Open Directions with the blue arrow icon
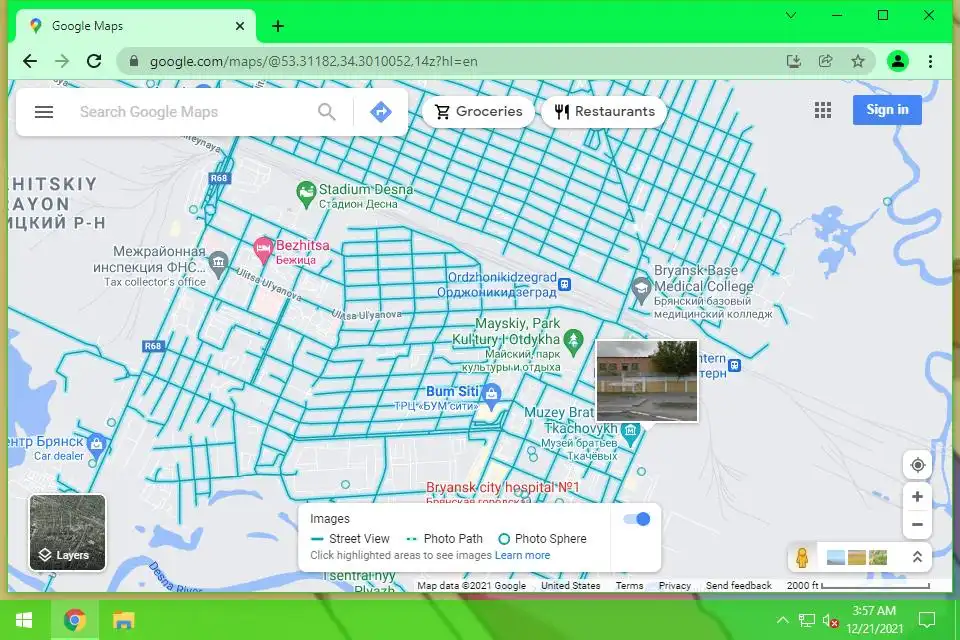This screenshot has height=640, width=960. point(381,112)
